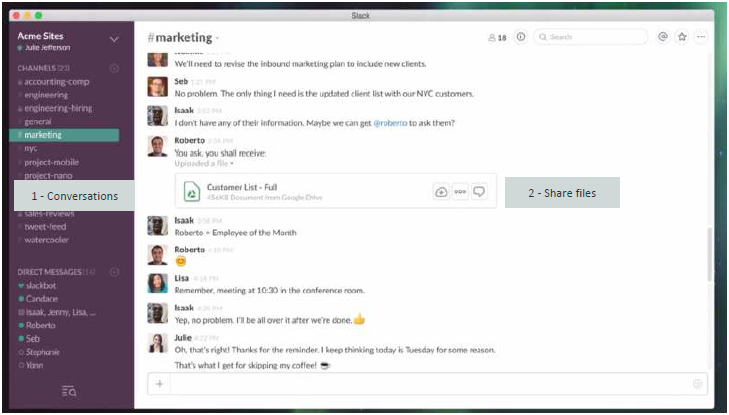The width and height of the screenshot is (729, 415).
Task: Comment on the Customer List file
Action: [x=479, y=191]
